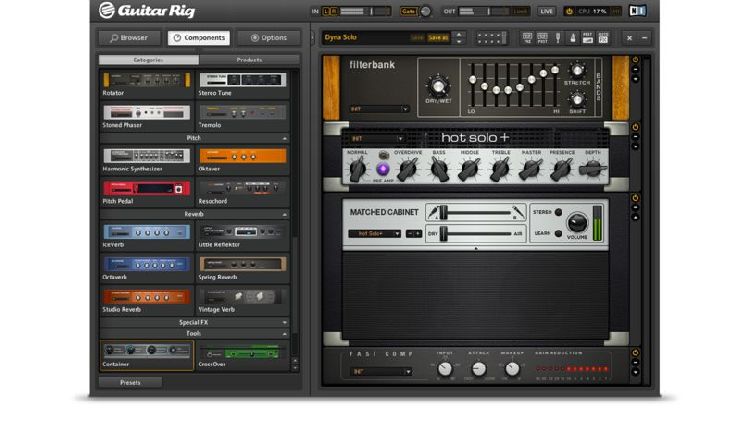The image size is (750, 426).
Task: Show the tuner icon in toolbar
Action: click(x=558, y=38)
